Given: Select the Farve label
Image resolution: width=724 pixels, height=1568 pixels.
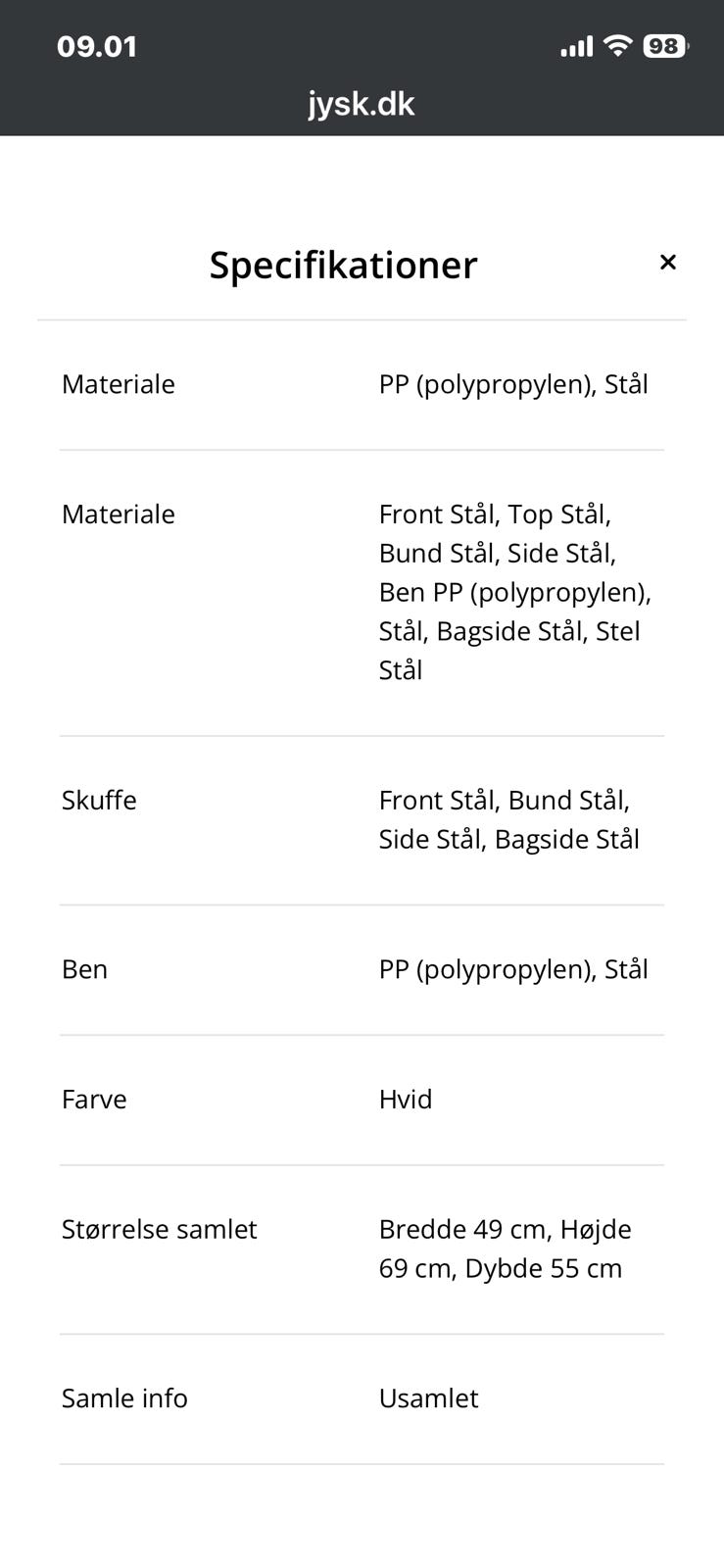Looking at the screenshot, I should 94,1100.
